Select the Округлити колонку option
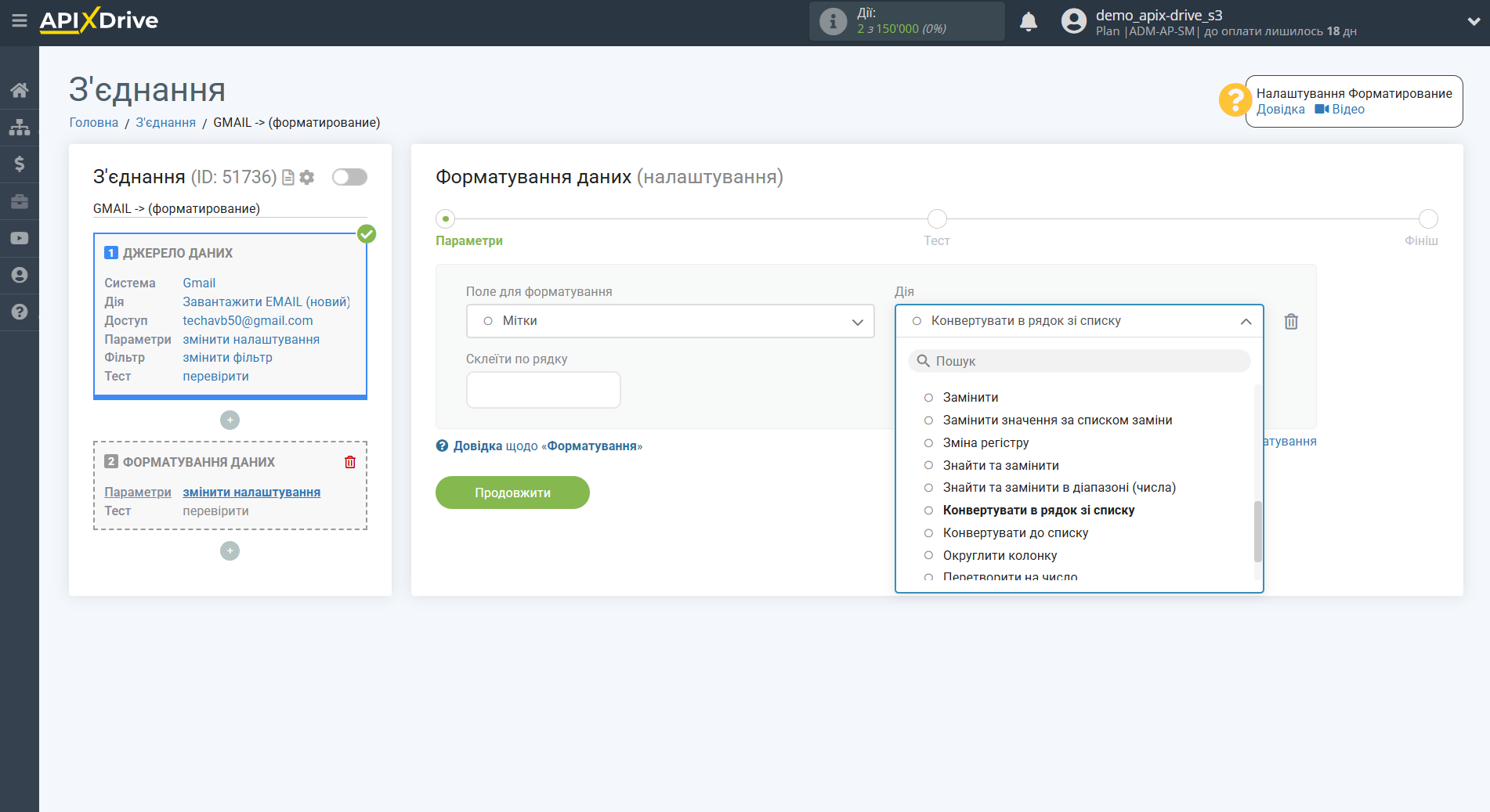 pyautogui.click(x=1000, y=556)
